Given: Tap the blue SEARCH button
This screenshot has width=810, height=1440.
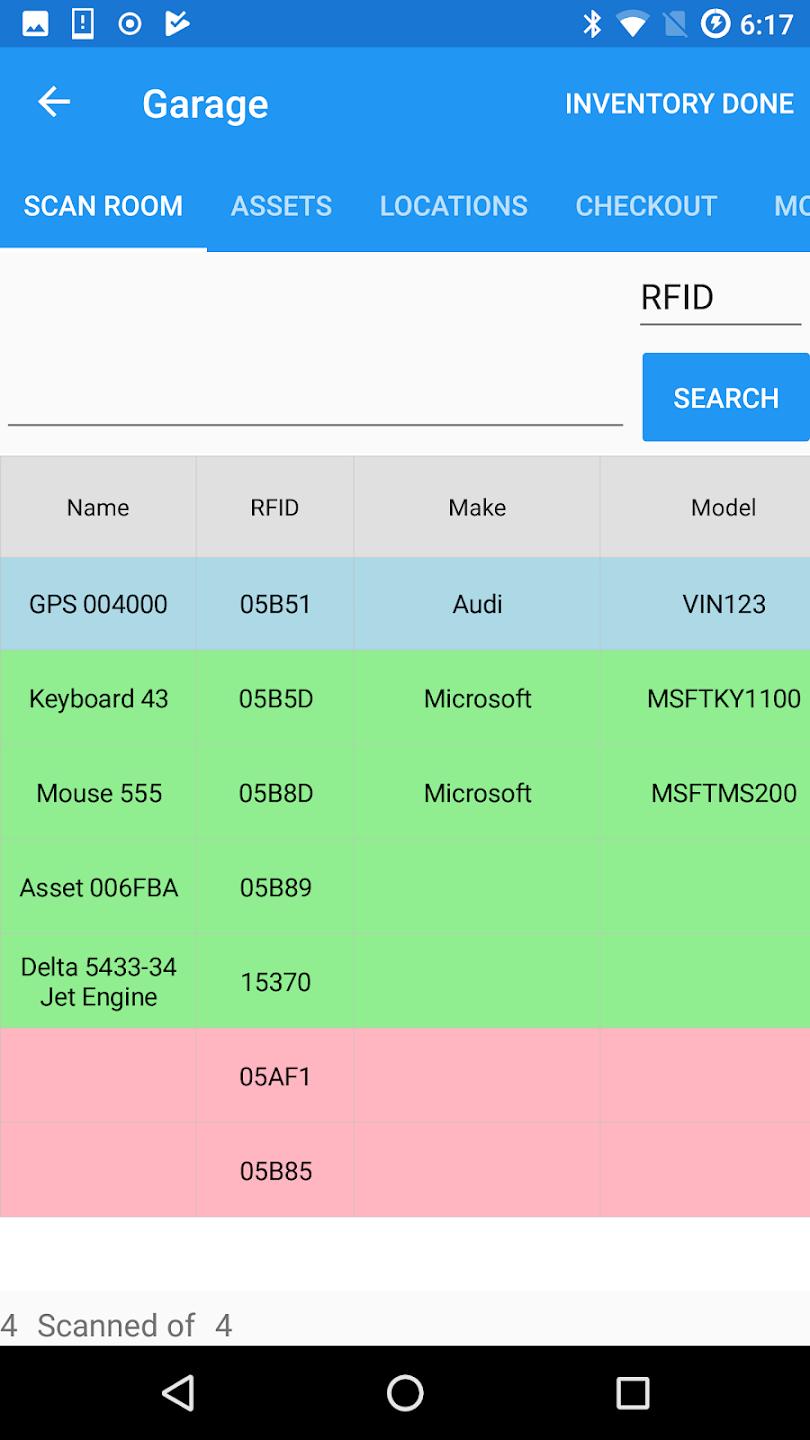Looking at the screenshot, I should coord(726,397).
